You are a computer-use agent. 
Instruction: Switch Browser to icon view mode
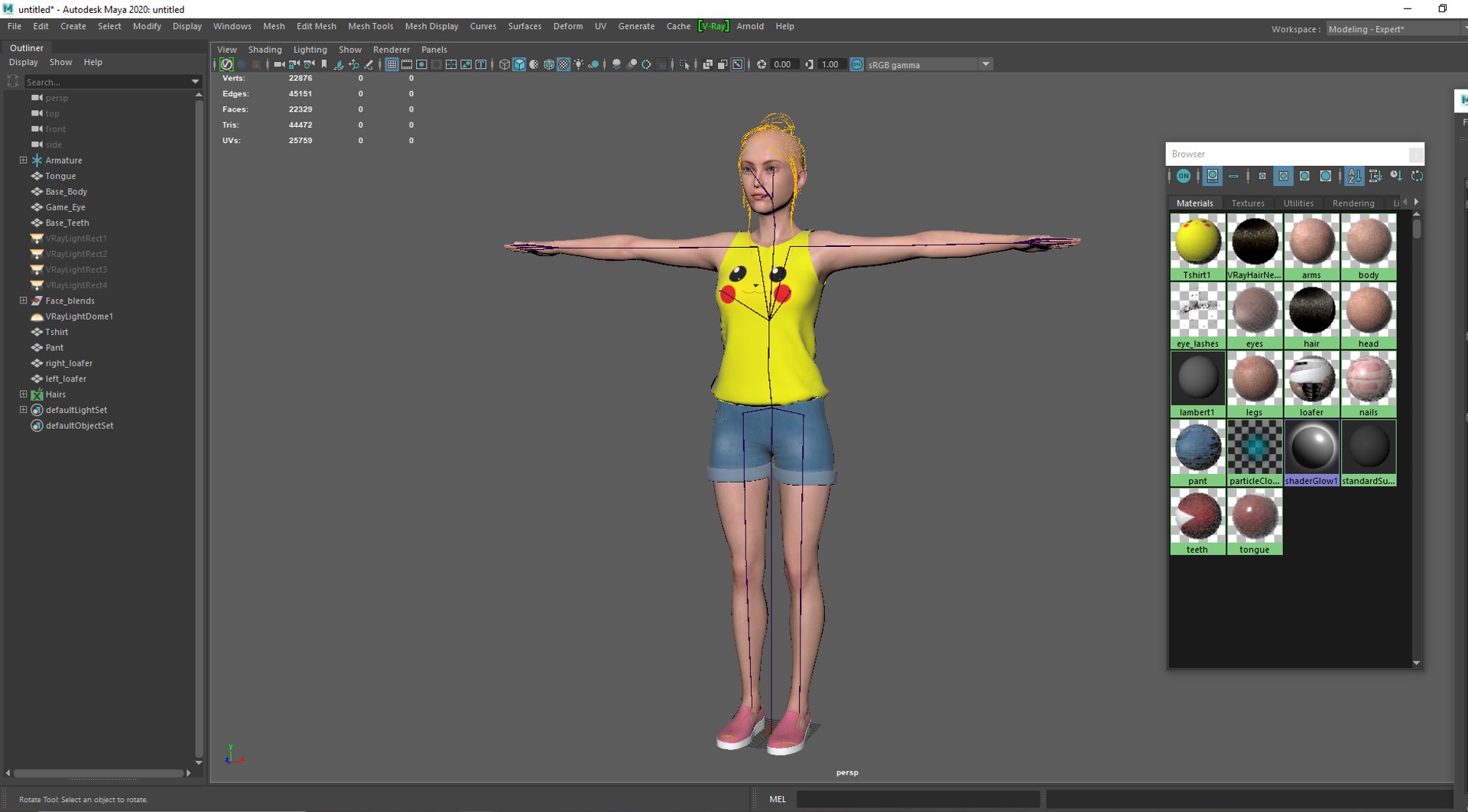pos(1213,176)
